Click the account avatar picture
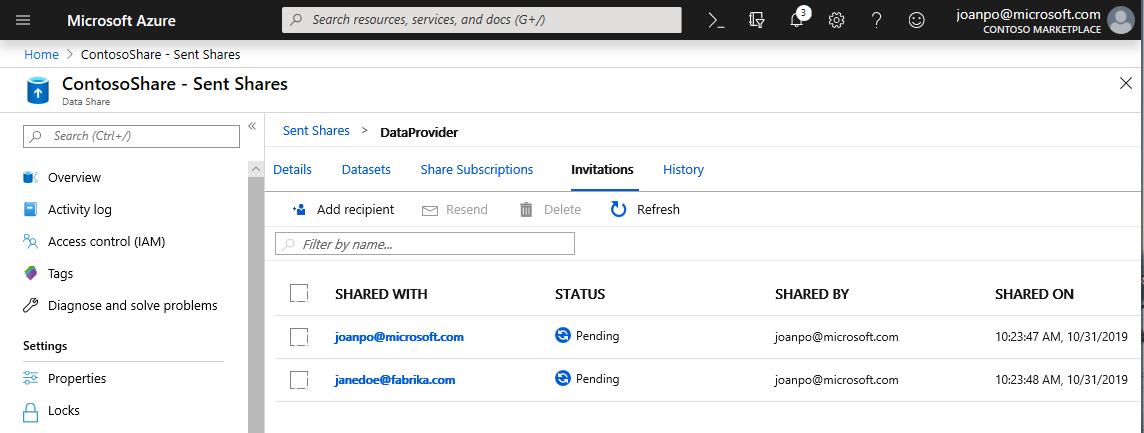The height and width of the screenshot is (433, 1144). [1121, 20]
